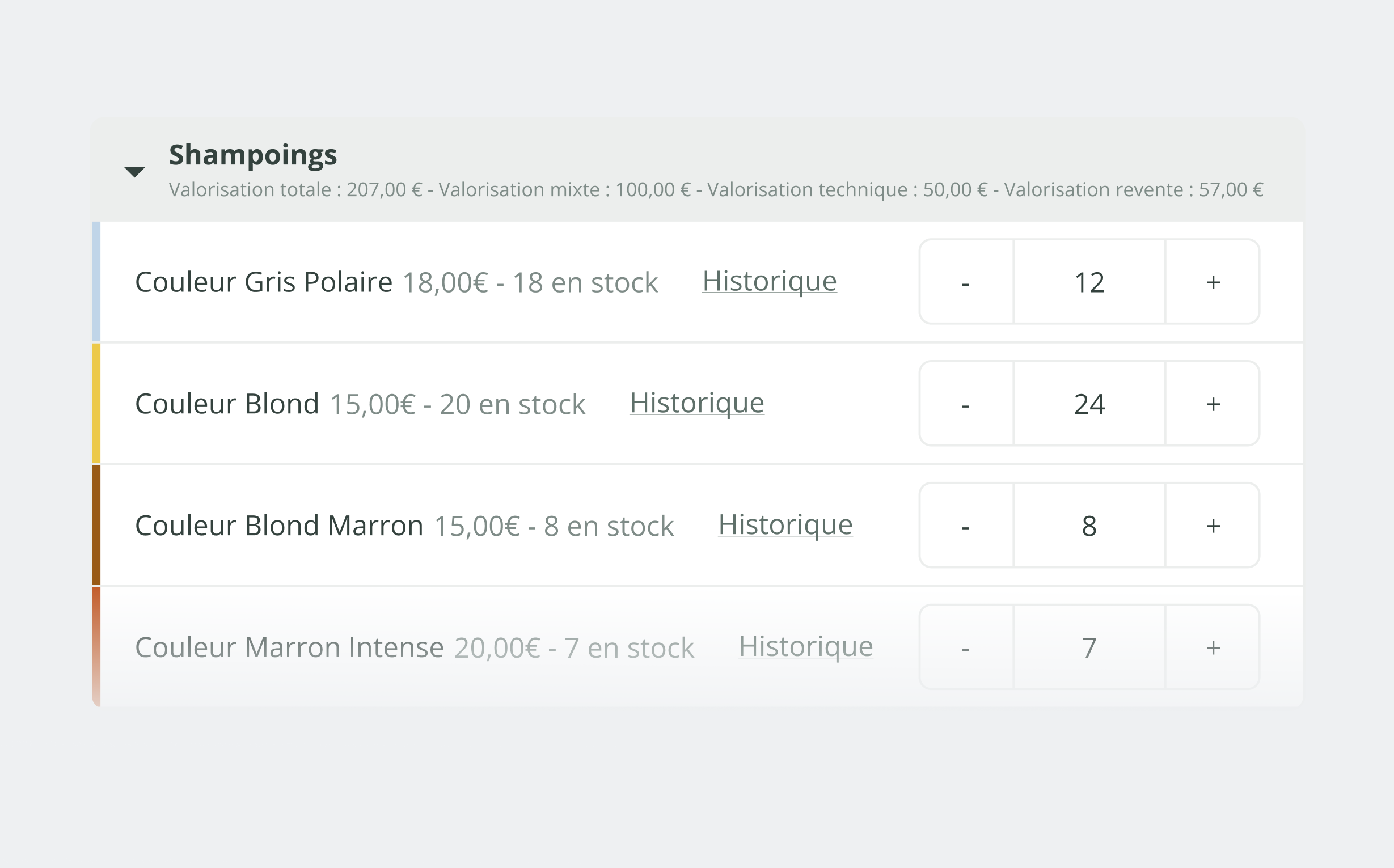
Task: Open Historique for Couleur Blond Marron
Action: [x=785, y=524]
